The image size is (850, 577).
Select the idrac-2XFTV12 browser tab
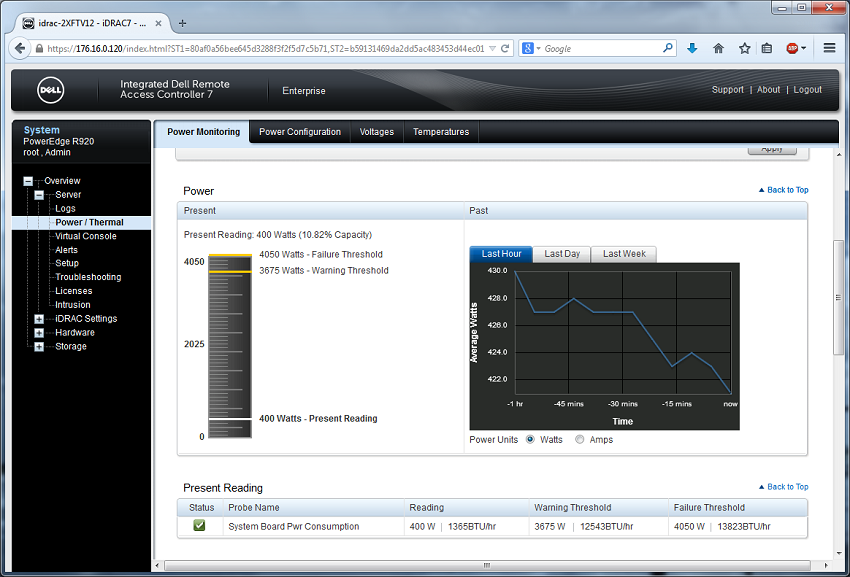point(93,23)
